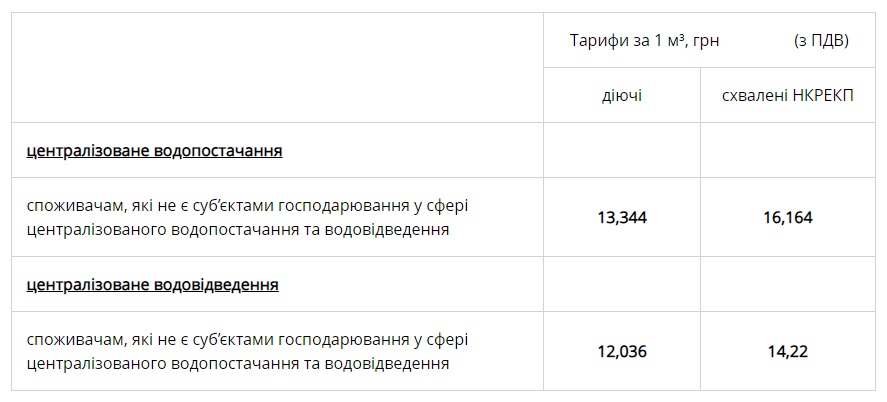This screenshot has width=887, height=402.
Task: Select the approved tariff value 16,164
Action: [x=787, y=217]
